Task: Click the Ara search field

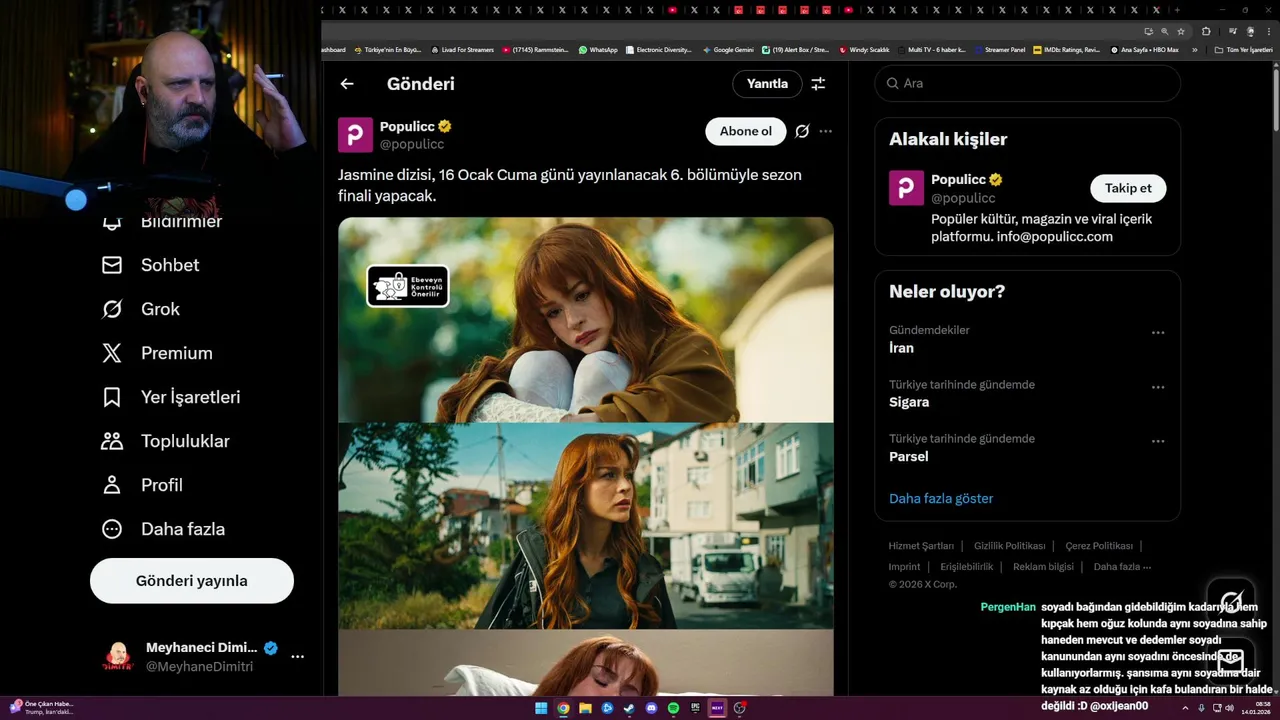Action: pos(1028,83)
